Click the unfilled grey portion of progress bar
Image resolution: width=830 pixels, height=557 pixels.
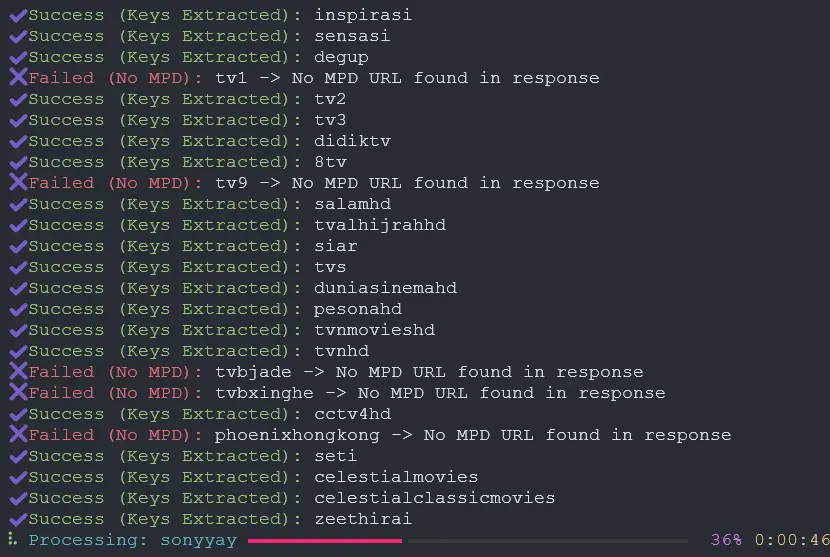548,541
